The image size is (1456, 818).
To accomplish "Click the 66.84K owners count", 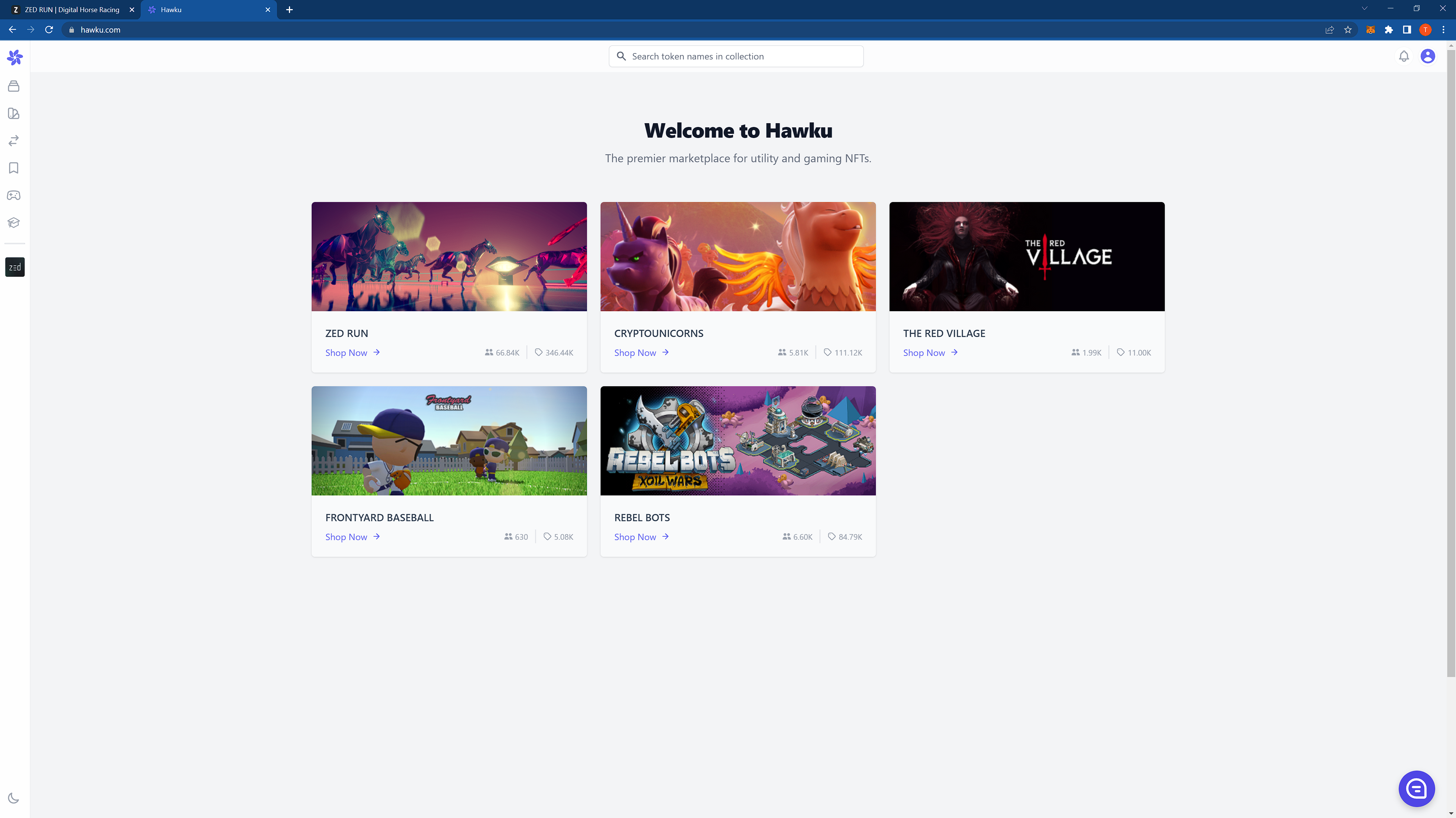I will [502, 353].
